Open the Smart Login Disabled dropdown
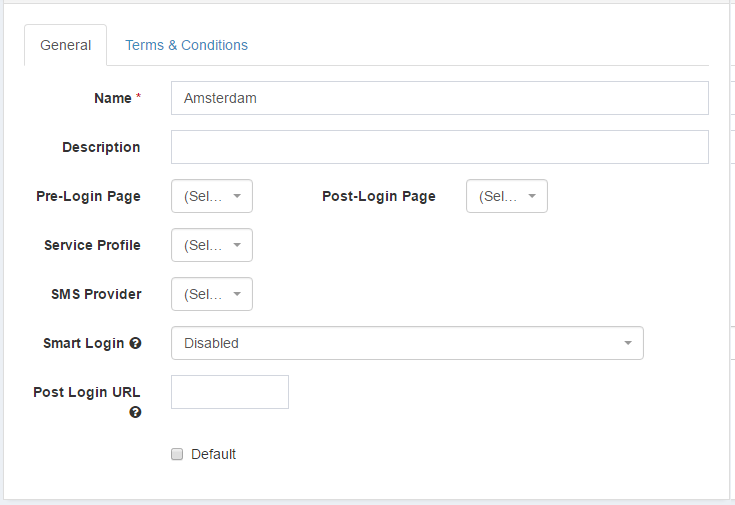This screenshot has width=735, height=505. point(407,343)
